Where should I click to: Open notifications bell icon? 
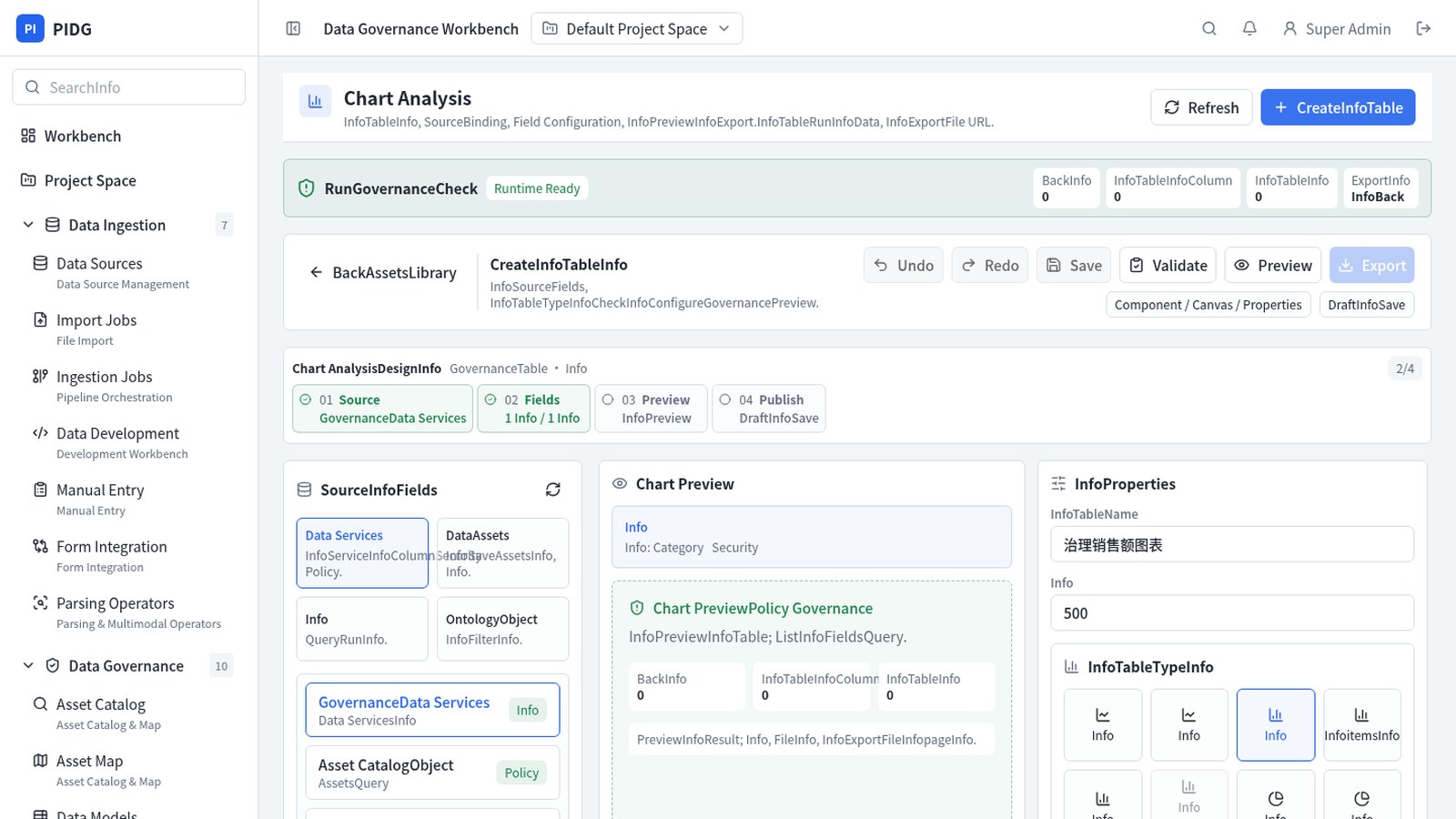point(1249,28)
